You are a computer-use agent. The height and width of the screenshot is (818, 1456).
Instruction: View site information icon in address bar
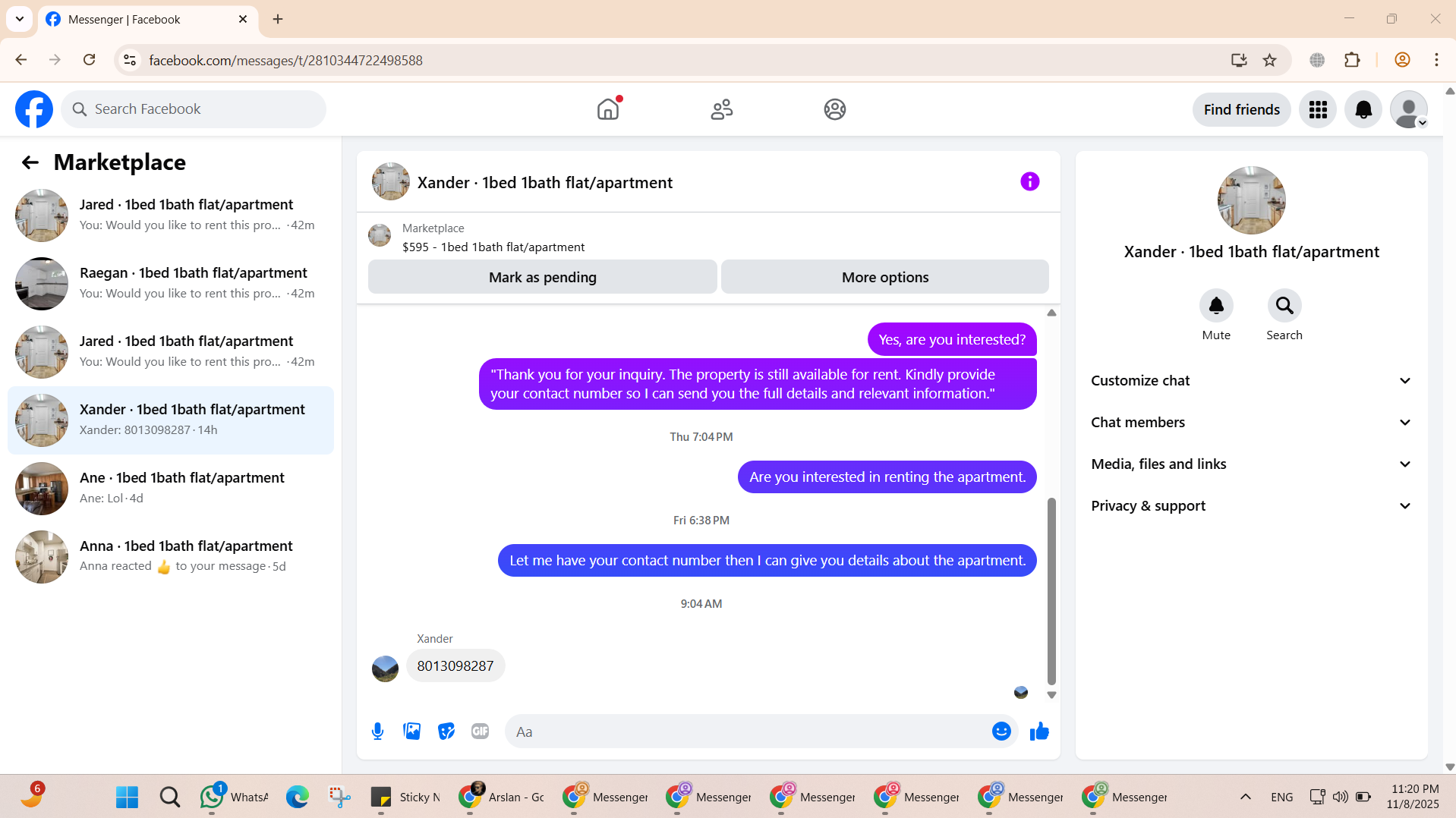[130, 60]
